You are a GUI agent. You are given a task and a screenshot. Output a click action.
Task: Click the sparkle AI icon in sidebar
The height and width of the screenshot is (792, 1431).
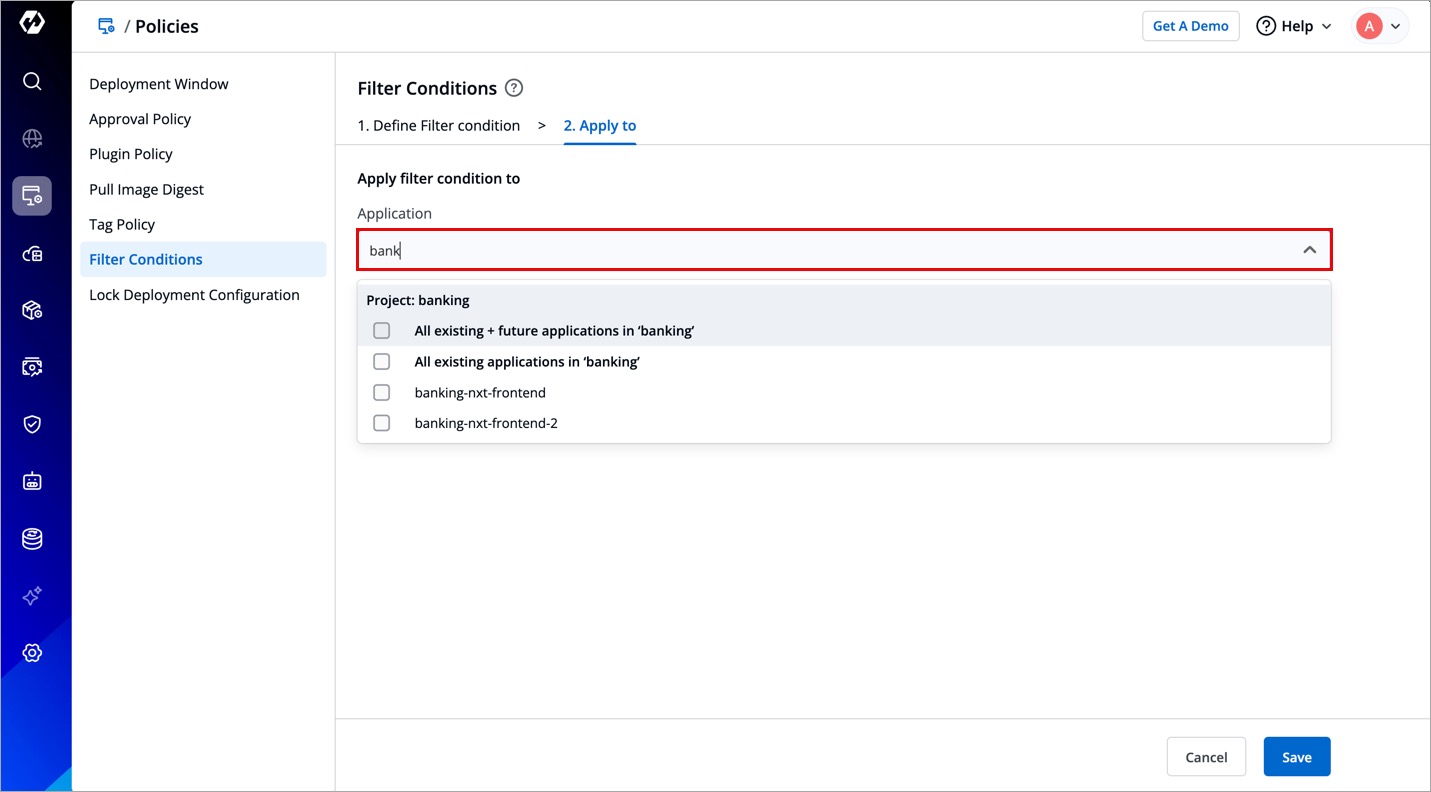click(x=32, y=596)
